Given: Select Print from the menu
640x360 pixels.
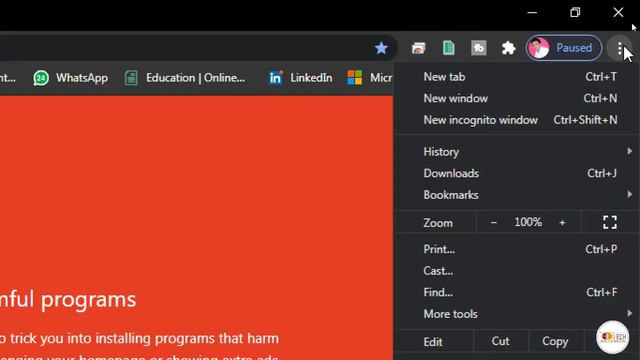Looking at the screenshot, I should click(x=516, y=249).
